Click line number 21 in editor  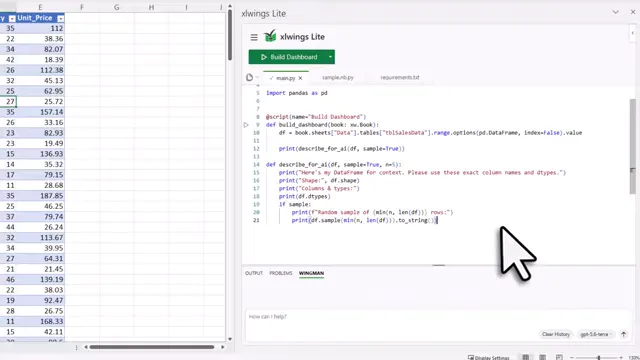256,220
